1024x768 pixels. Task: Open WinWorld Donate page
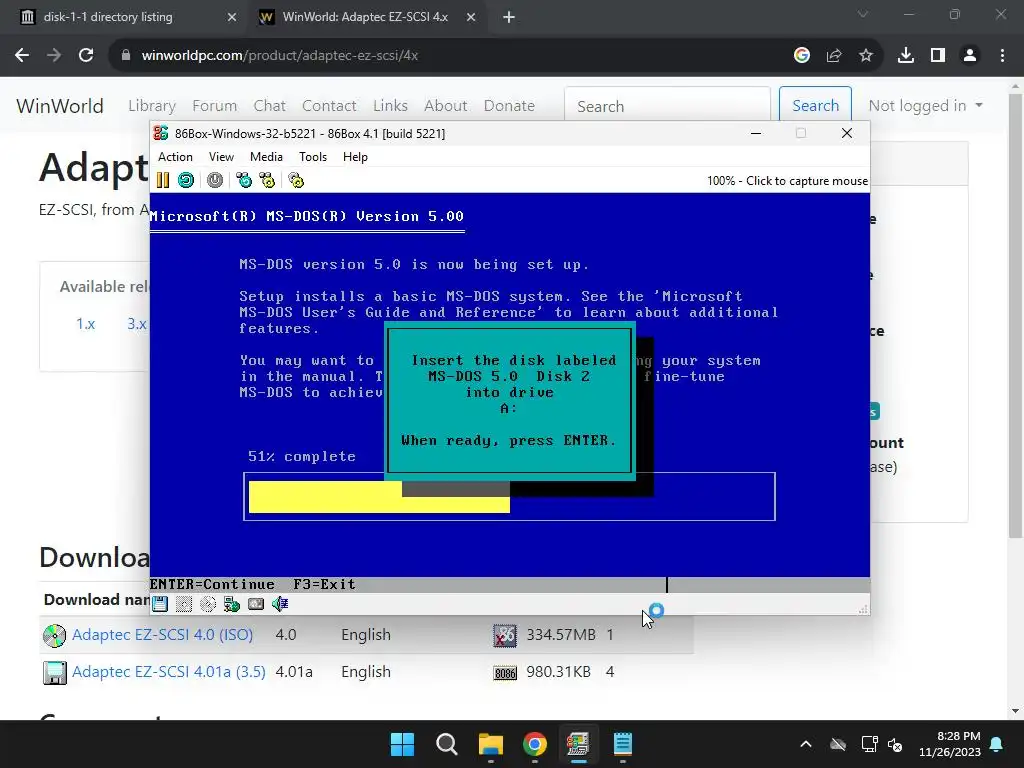pos(509,106)
